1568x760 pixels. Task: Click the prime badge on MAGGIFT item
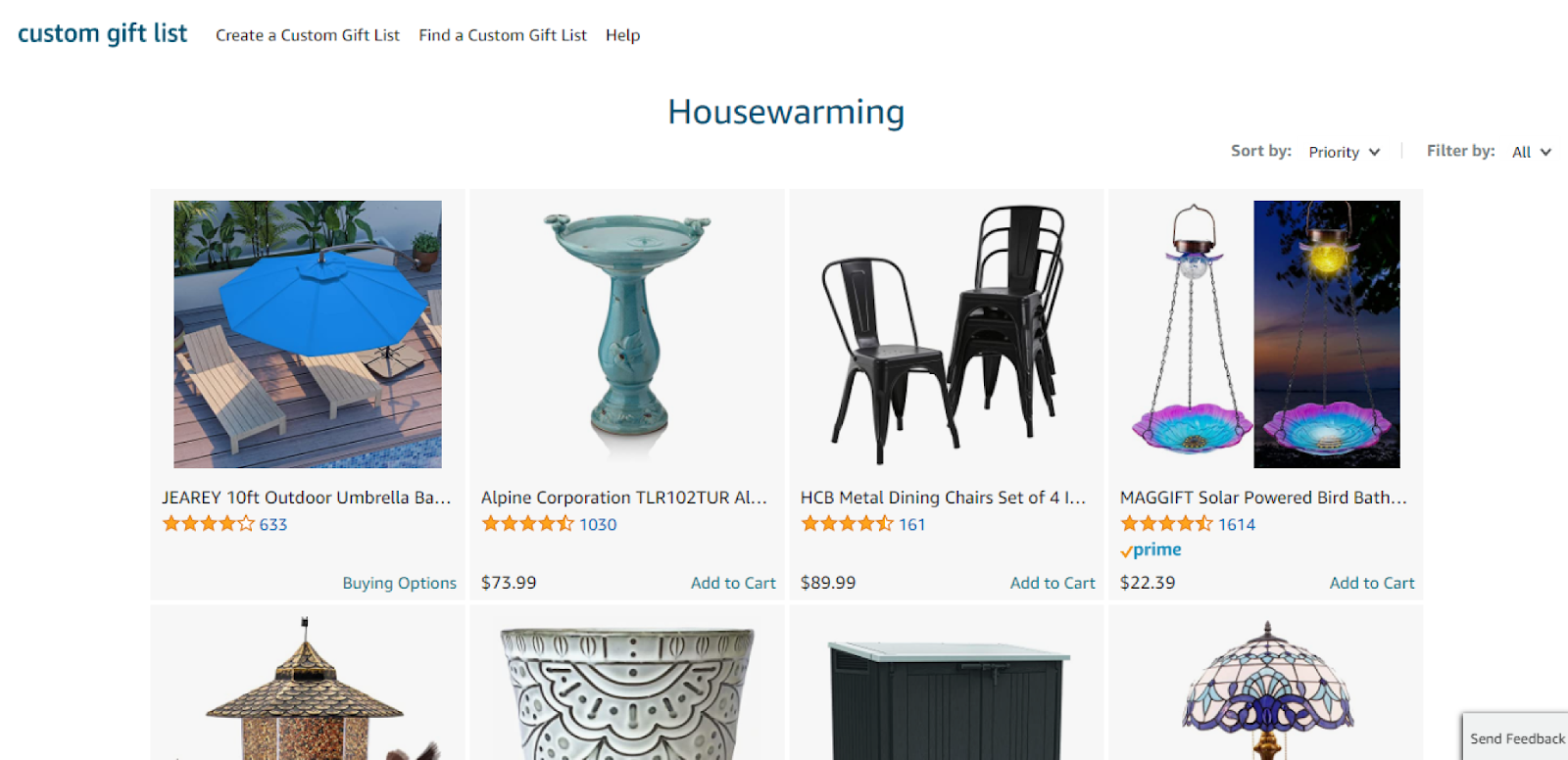[1151, 550]
